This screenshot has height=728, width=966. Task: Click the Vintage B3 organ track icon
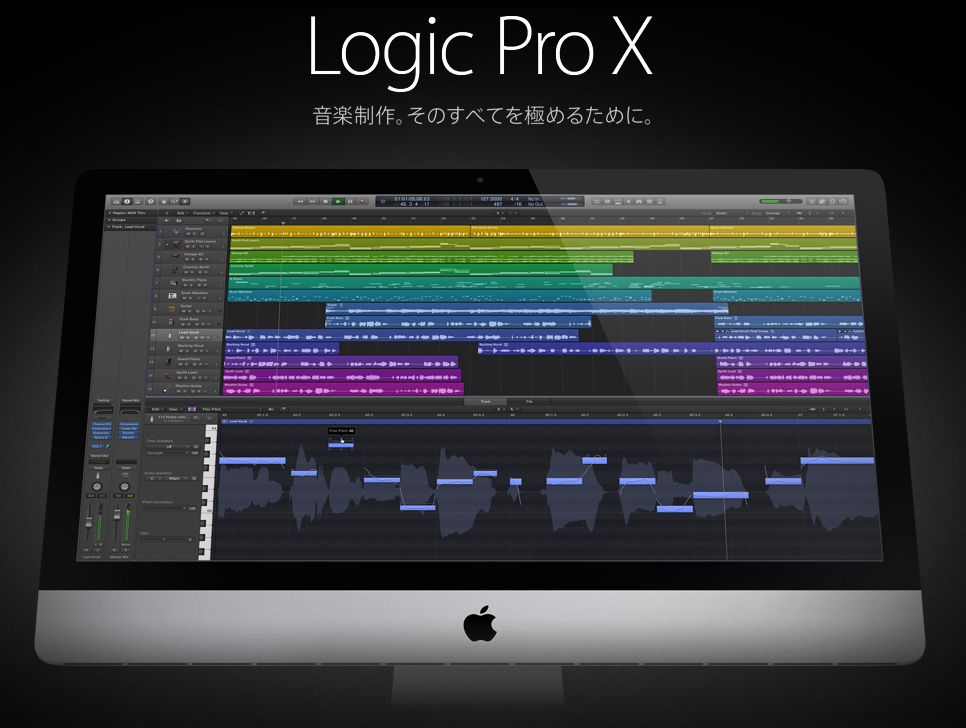coord(173,255)
